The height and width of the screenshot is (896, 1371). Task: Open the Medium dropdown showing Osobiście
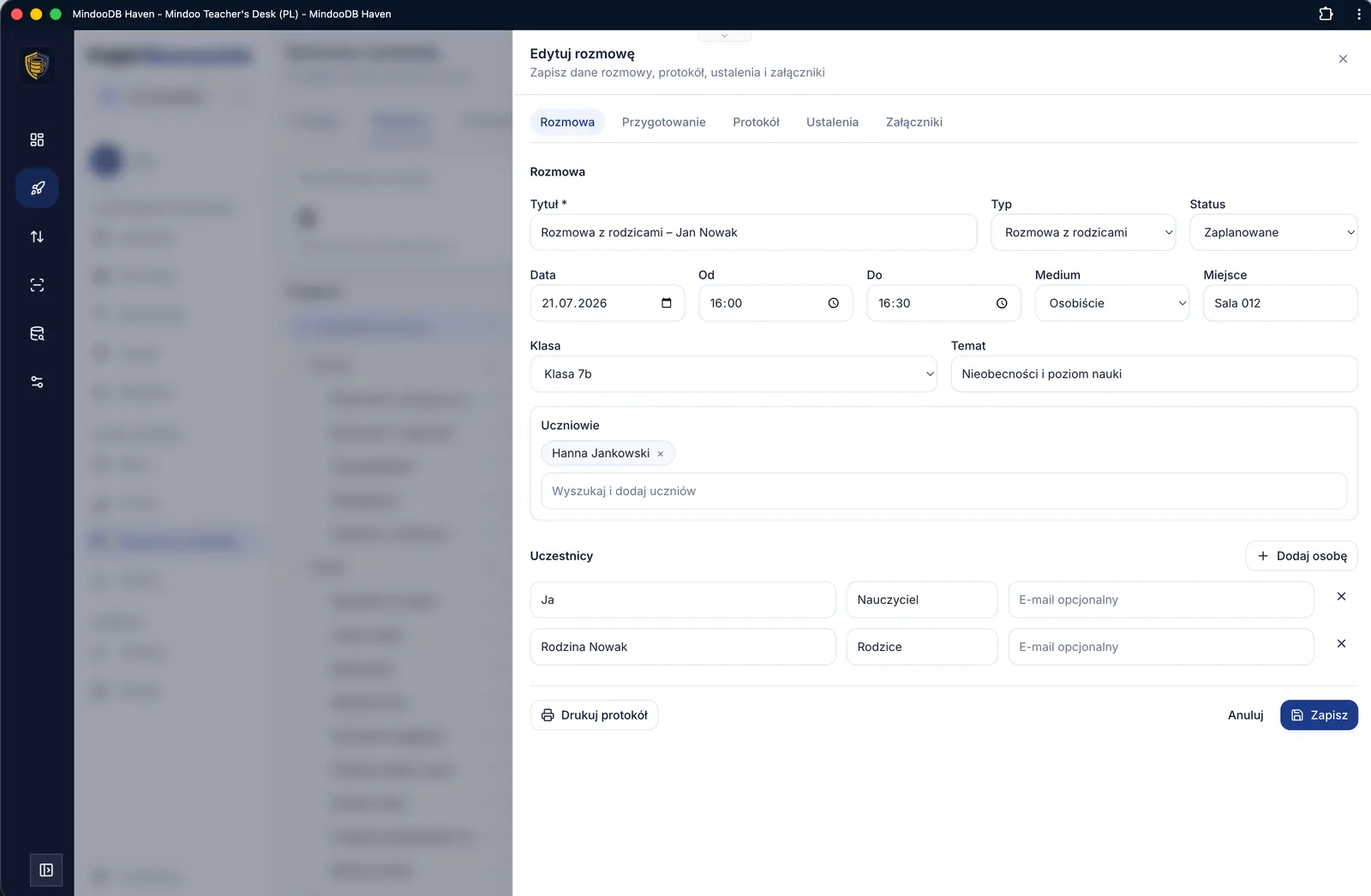point(1112,303)
